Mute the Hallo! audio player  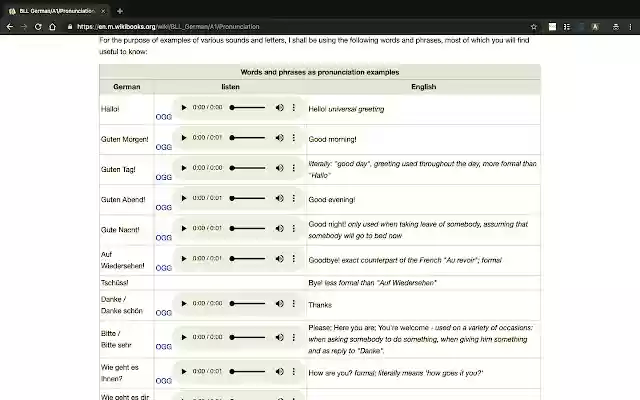coord(280,107)
